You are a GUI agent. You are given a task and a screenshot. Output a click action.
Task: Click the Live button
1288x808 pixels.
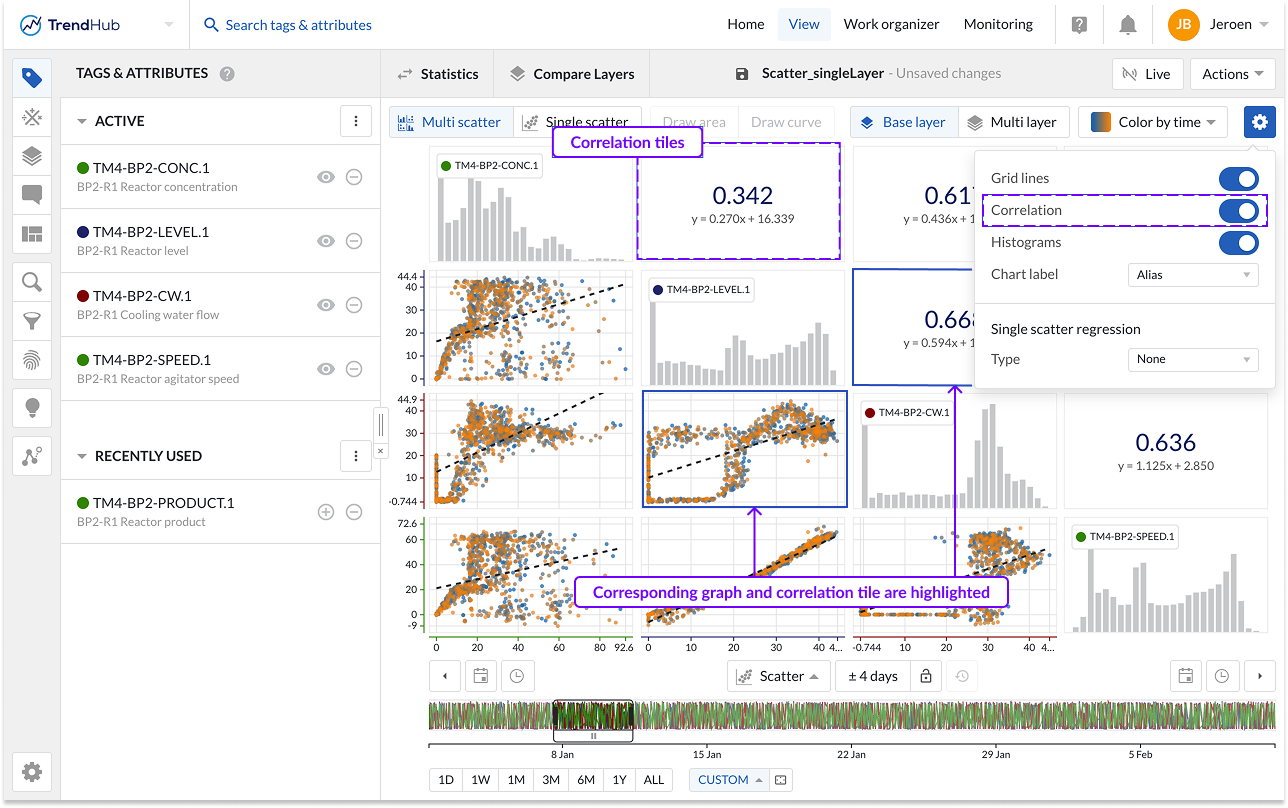pyautogui.click(x=1147, y=74)
